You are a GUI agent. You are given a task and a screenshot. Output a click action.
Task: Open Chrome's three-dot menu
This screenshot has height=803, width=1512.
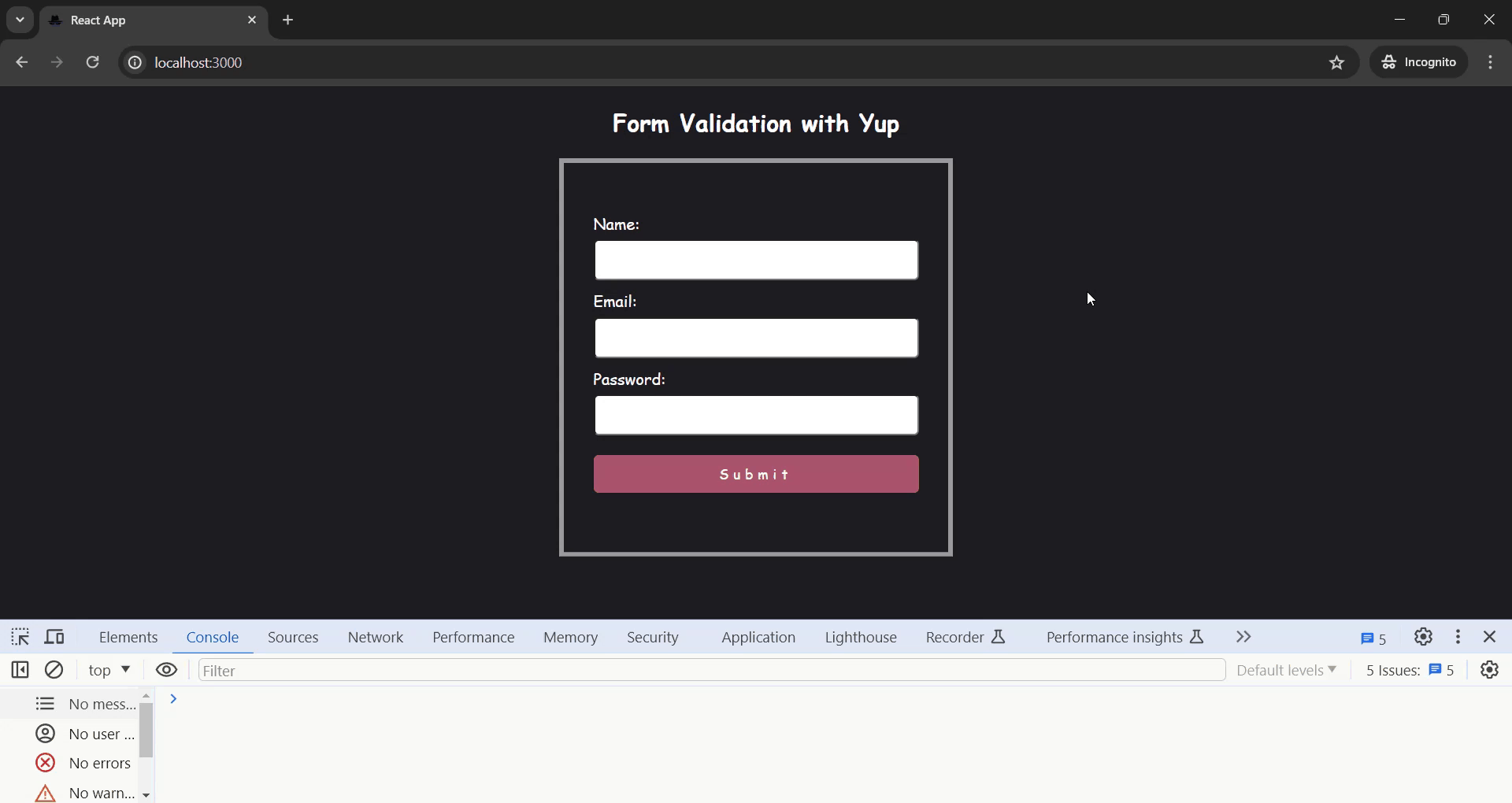[1491, 62]
